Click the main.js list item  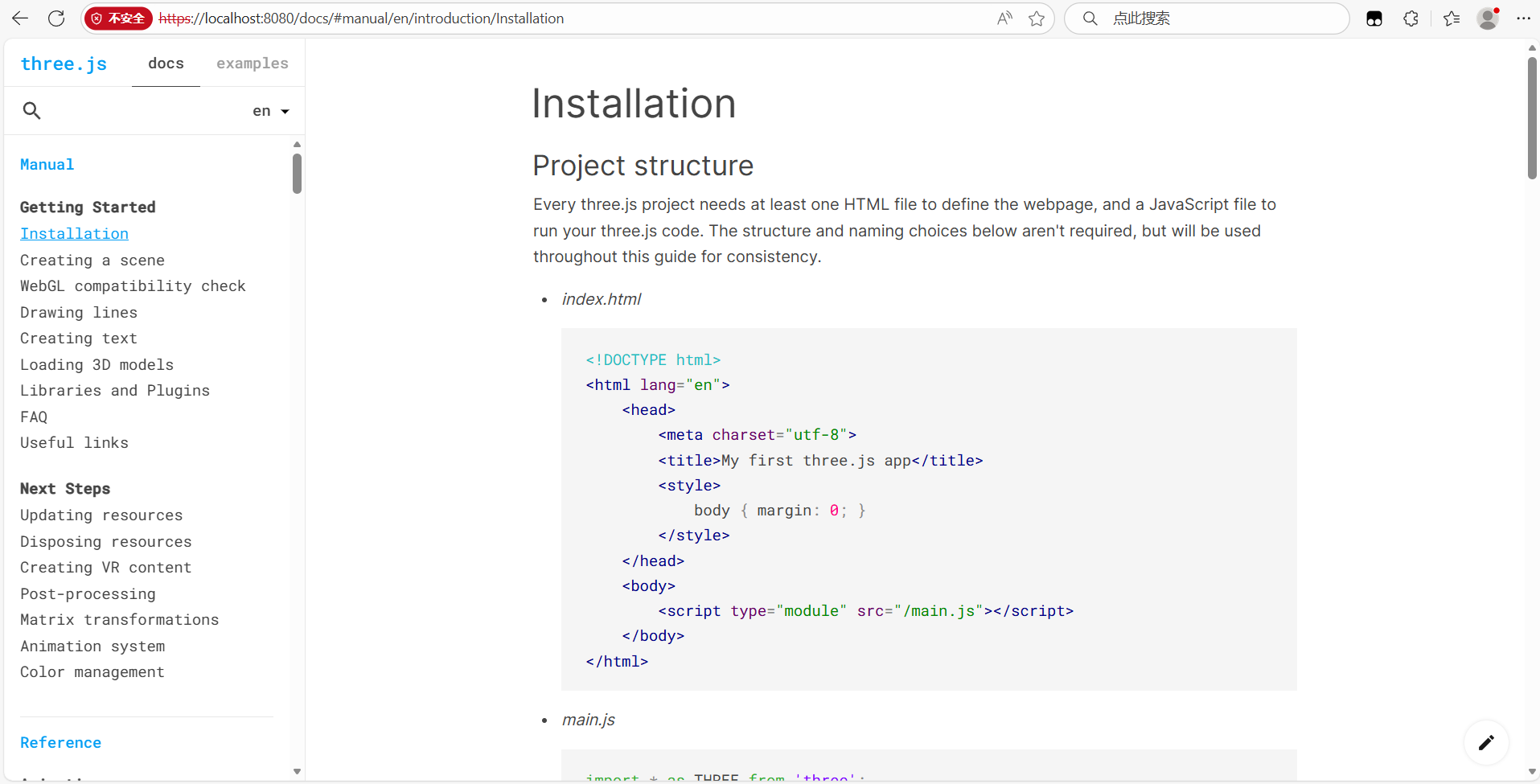(588, 720)
